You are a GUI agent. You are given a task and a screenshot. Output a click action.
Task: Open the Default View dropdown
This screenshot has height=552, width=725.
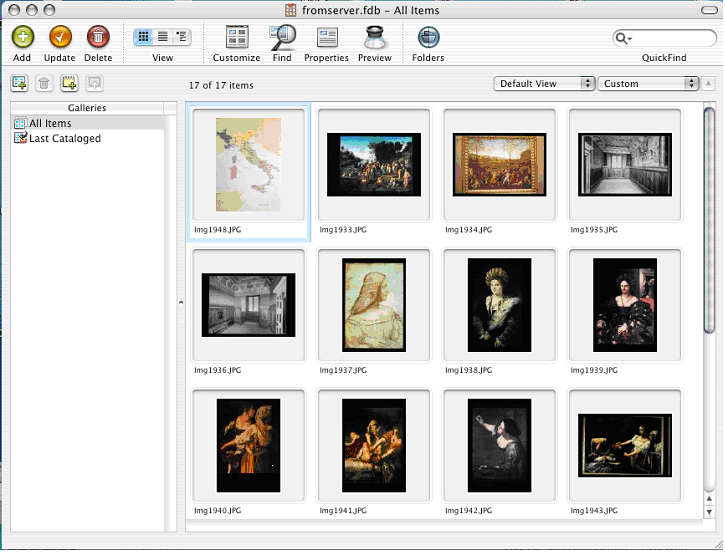pos(544,84)
